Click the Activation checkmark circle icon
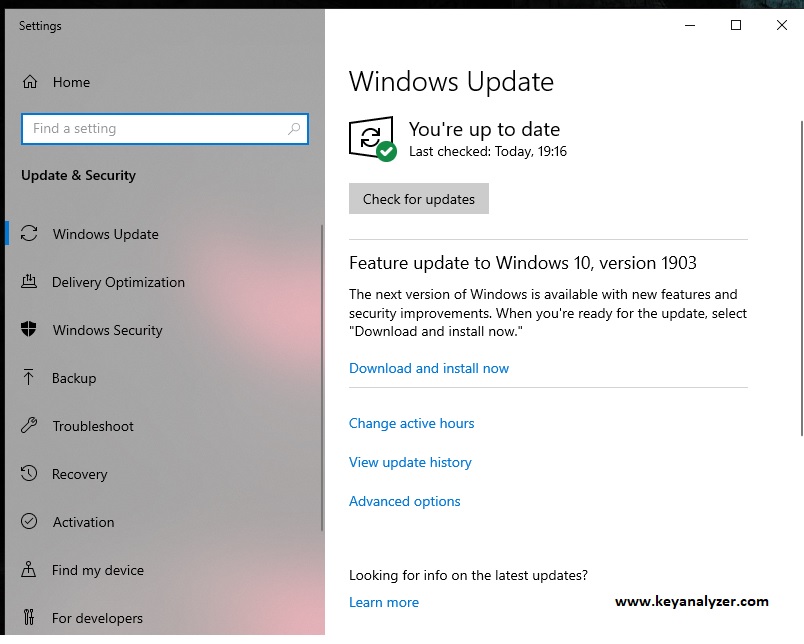Screen dimensions: 804x644 click(29, 521)
